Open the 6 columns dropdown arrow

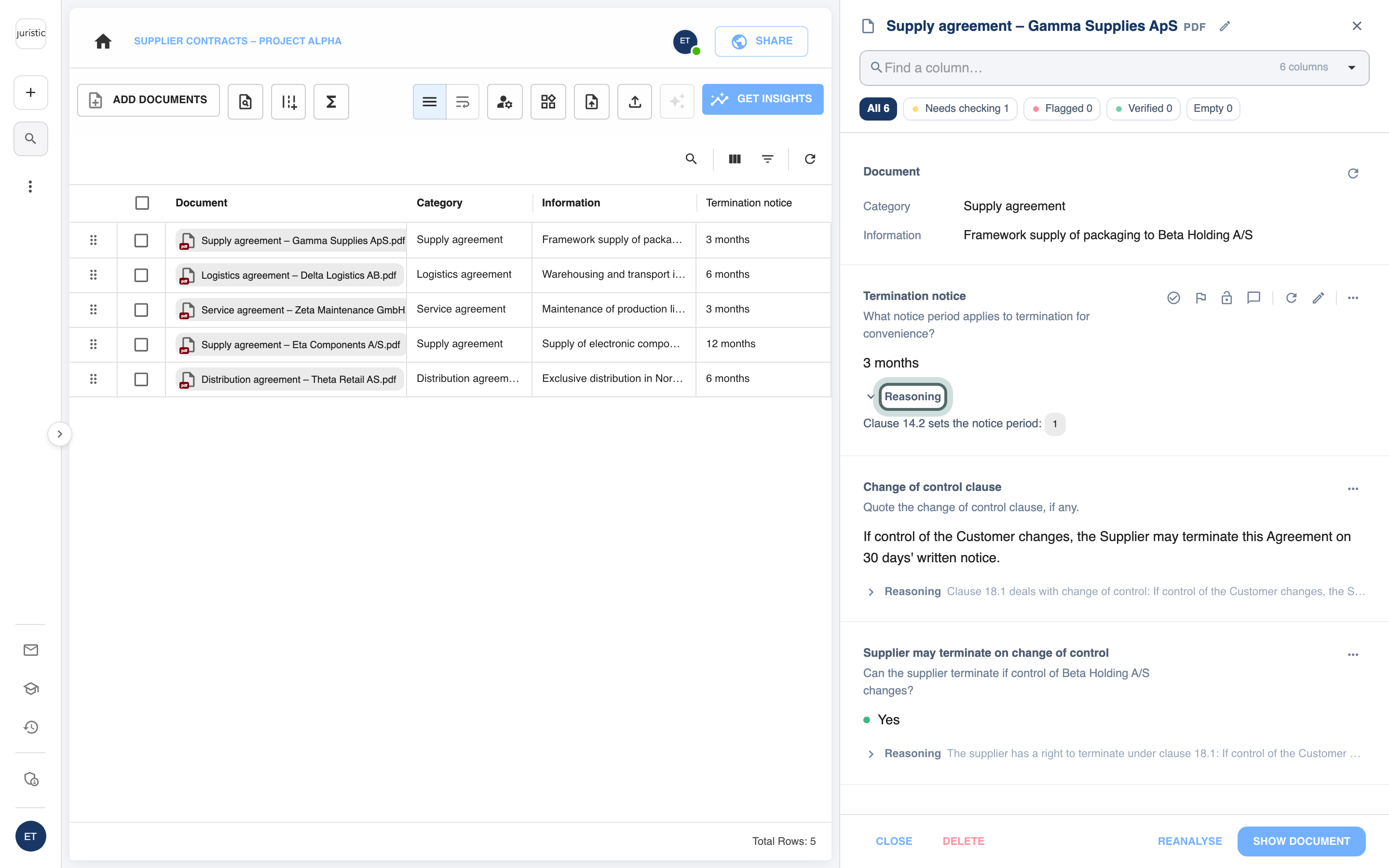pos(1351,67)
